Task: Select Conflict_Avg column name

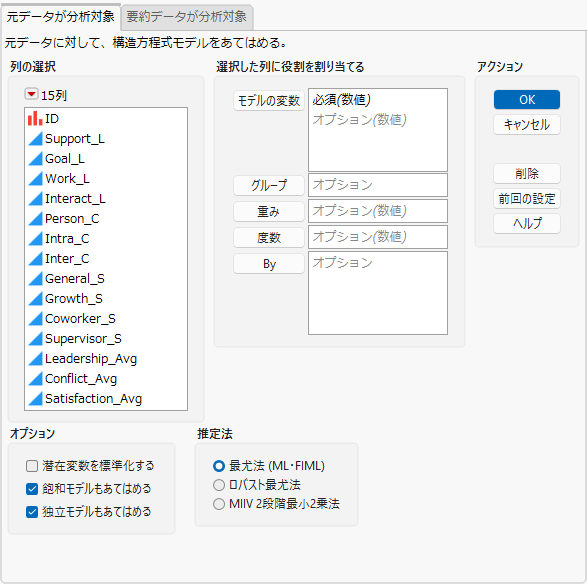Action: pos(81,379)
